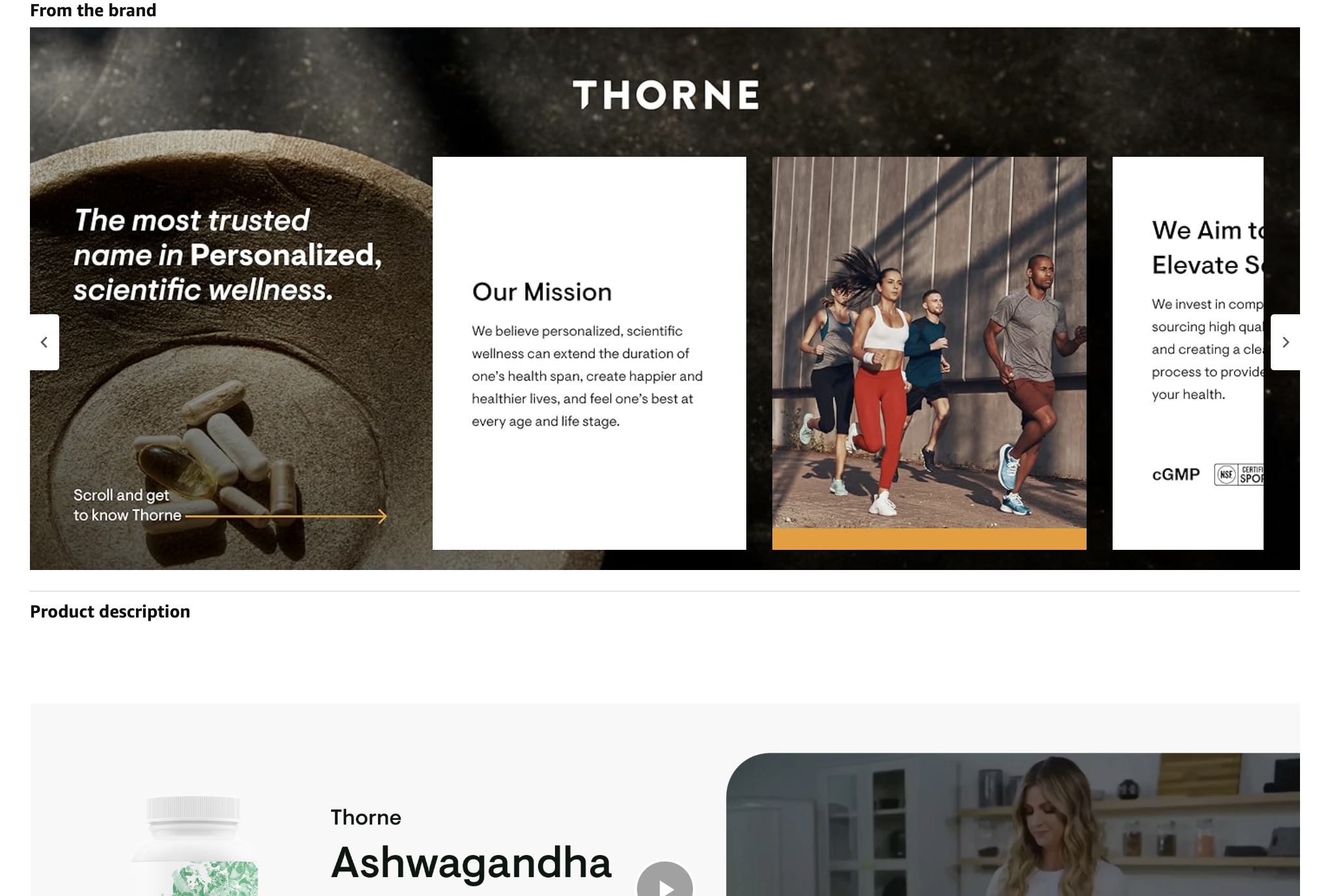
Task: Click the cGMP certification mark
Action: point(1176,474)
